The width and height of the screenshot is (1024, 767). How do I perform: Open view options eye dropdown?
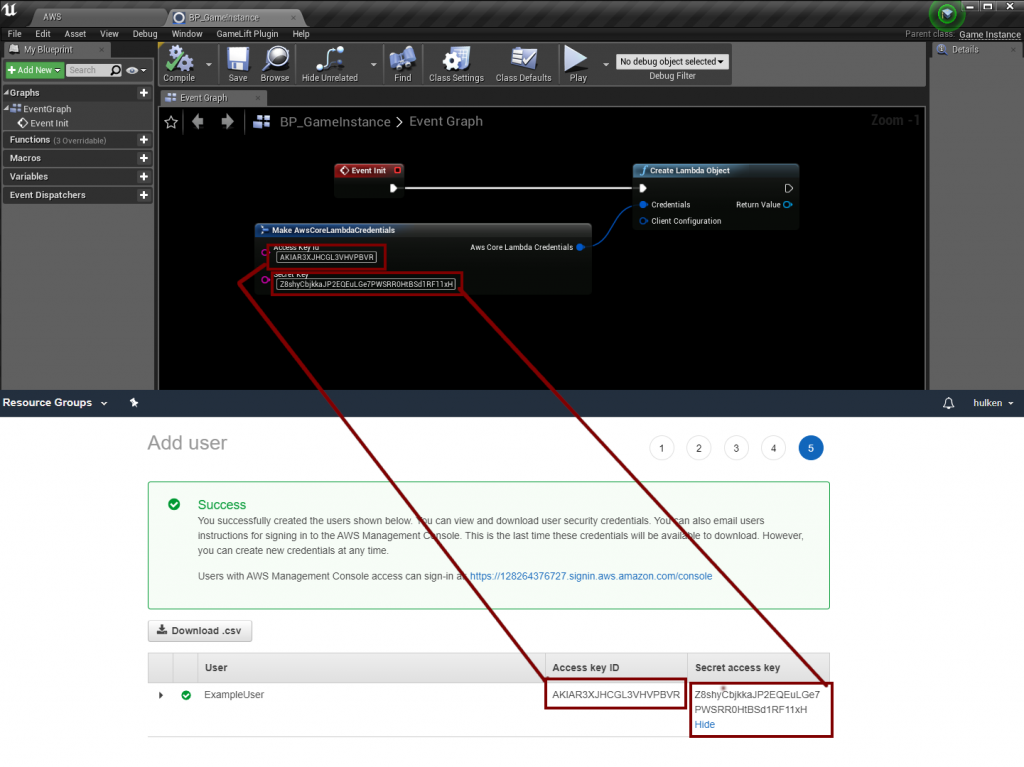(136, 70)
